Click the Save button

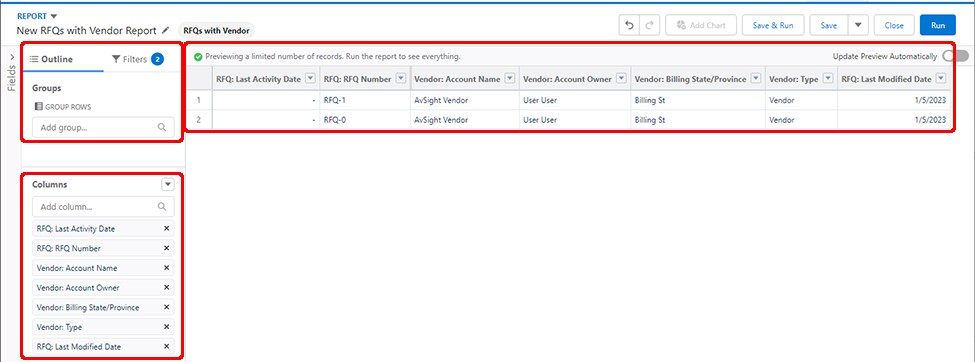(x=829, y=26)
